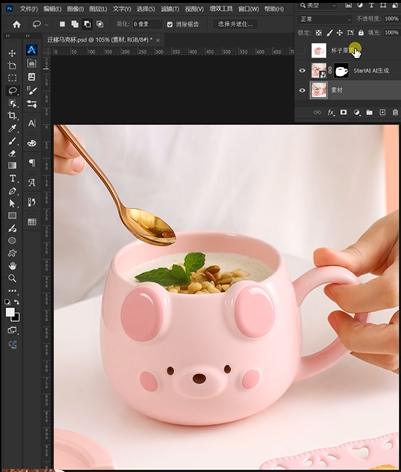This screenshot has height=472, width=401.
Task: Click the Home icon in options bar
Action: (16, 24)
